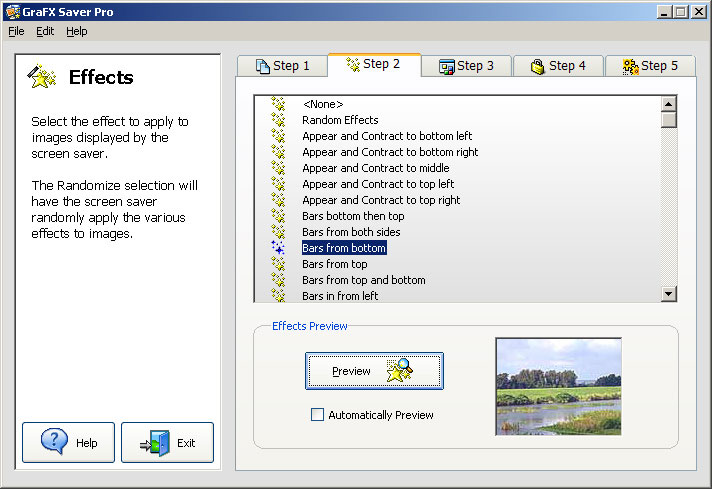
Task: Select Random Effects in the list
Action: (340, 120)
